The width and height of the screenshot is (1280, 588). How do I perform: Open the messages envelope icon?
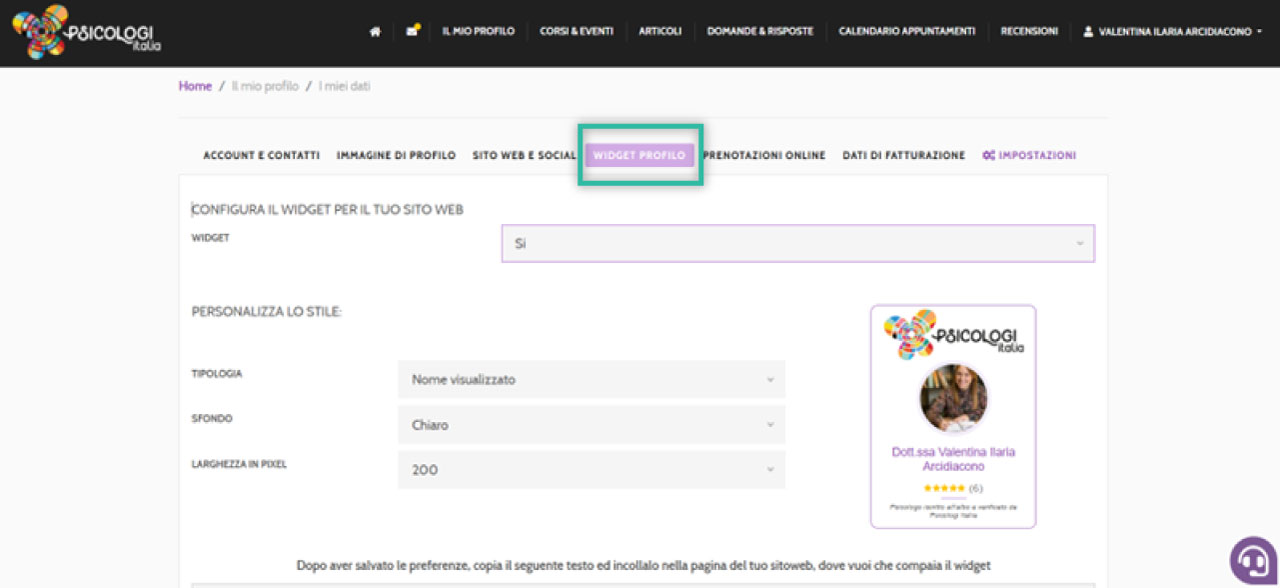click(x=412, y=31)
